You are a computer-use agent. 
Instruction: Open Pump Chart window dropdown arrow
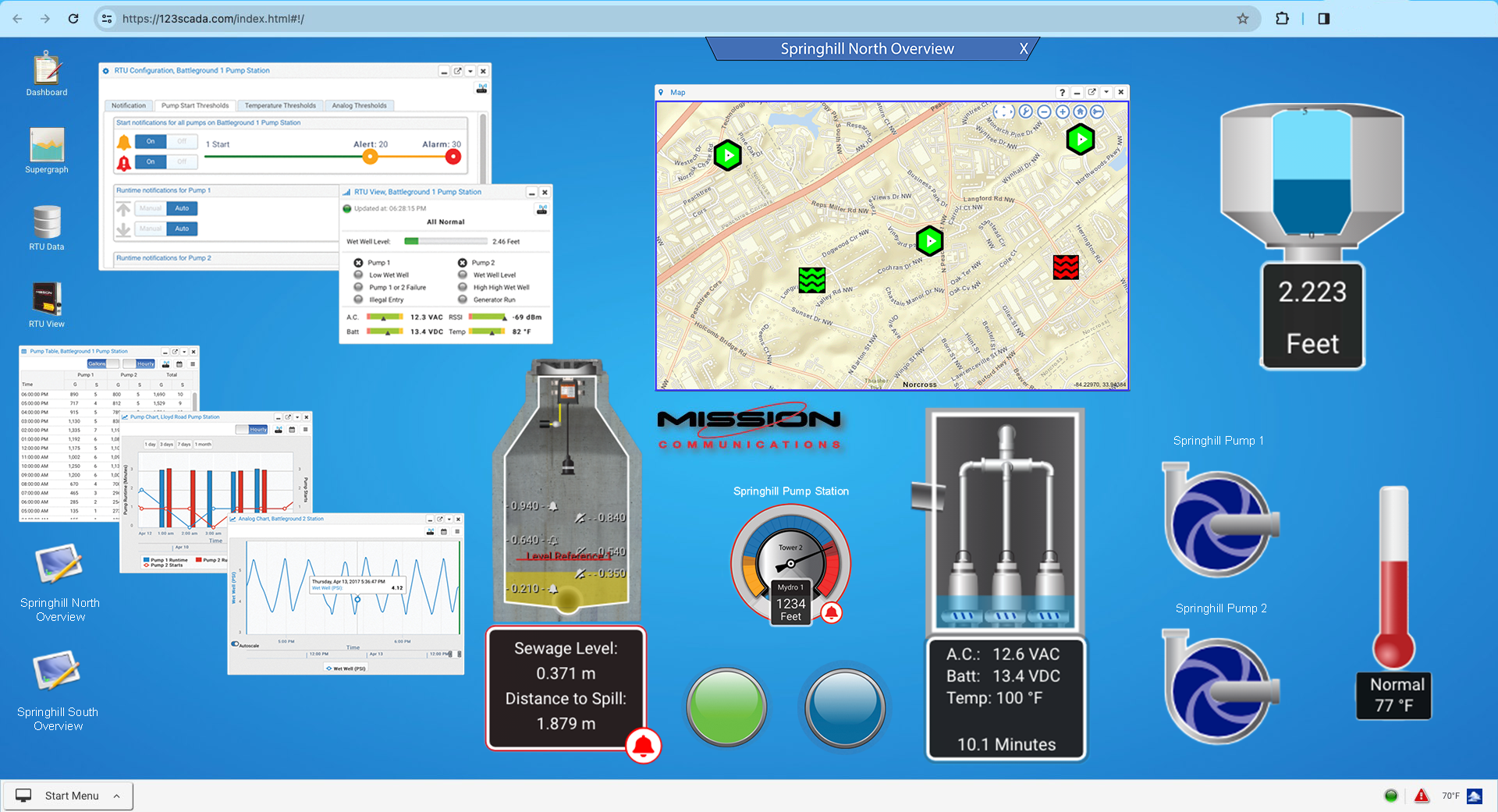296,417
